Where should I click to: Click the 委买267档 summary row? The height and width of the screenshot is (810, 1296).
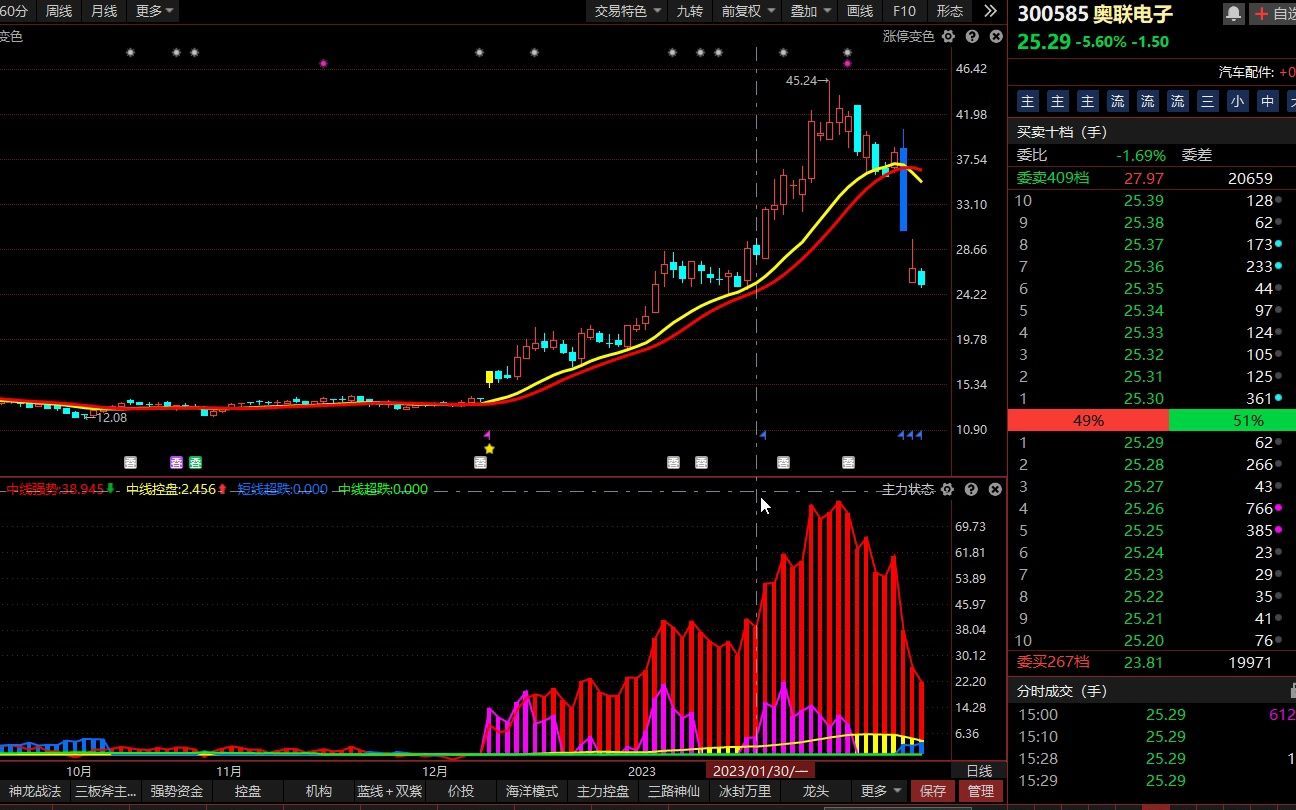(1152, 662)
